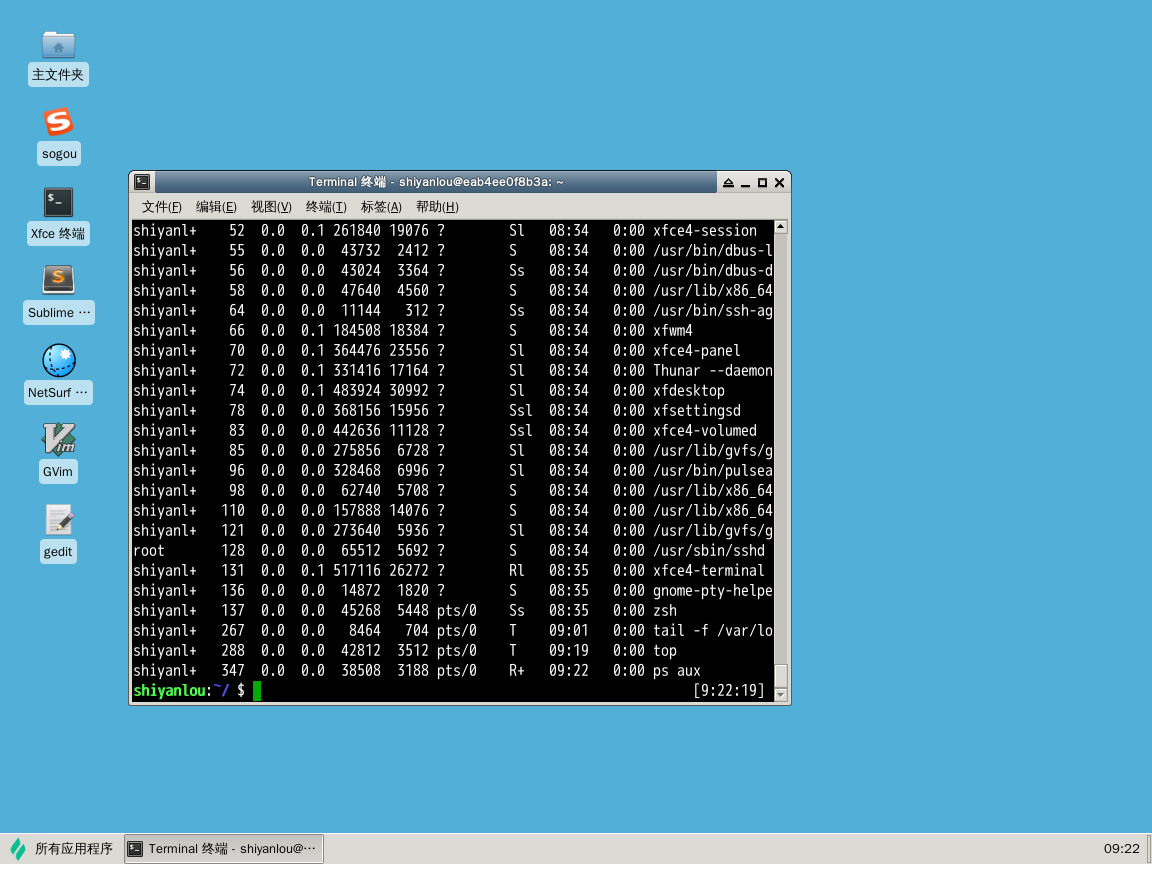
Task: Select the Terminal entry in the taskbar
Action: 222,848
